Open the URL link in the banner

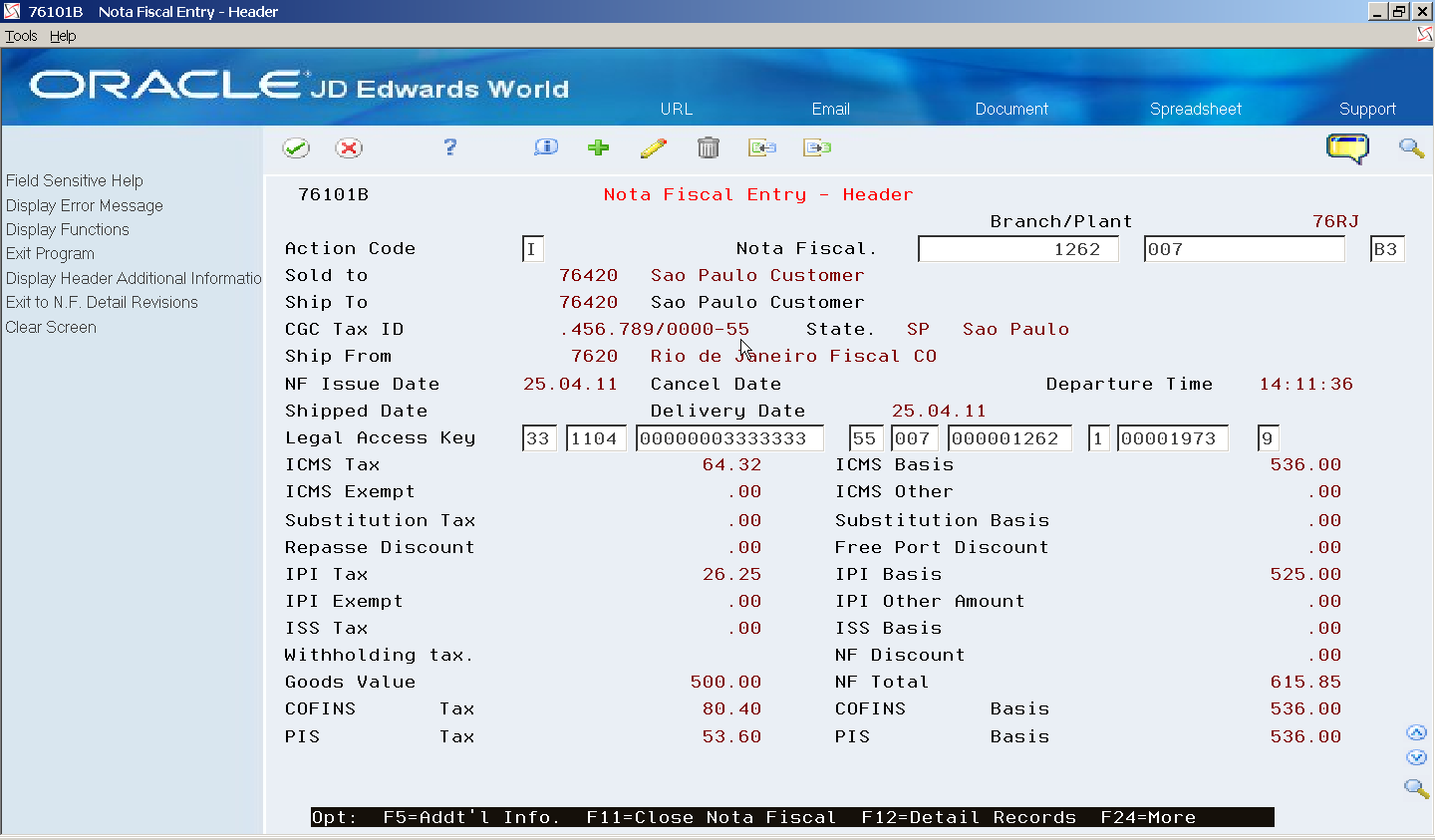point(677,109)
